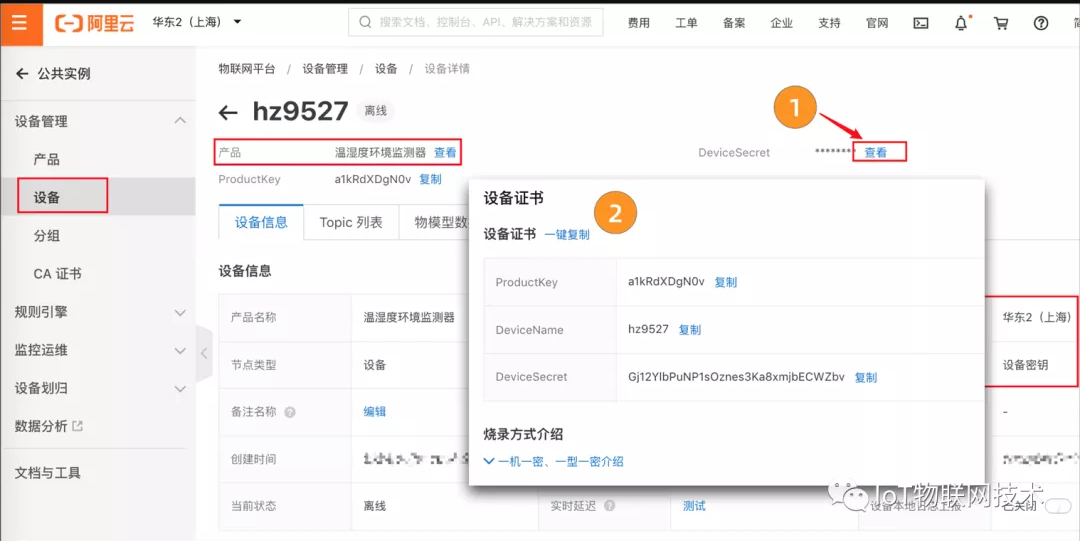Click the 烧录方式介绍 heading
1080x541 pixels.
click(523, 434)
